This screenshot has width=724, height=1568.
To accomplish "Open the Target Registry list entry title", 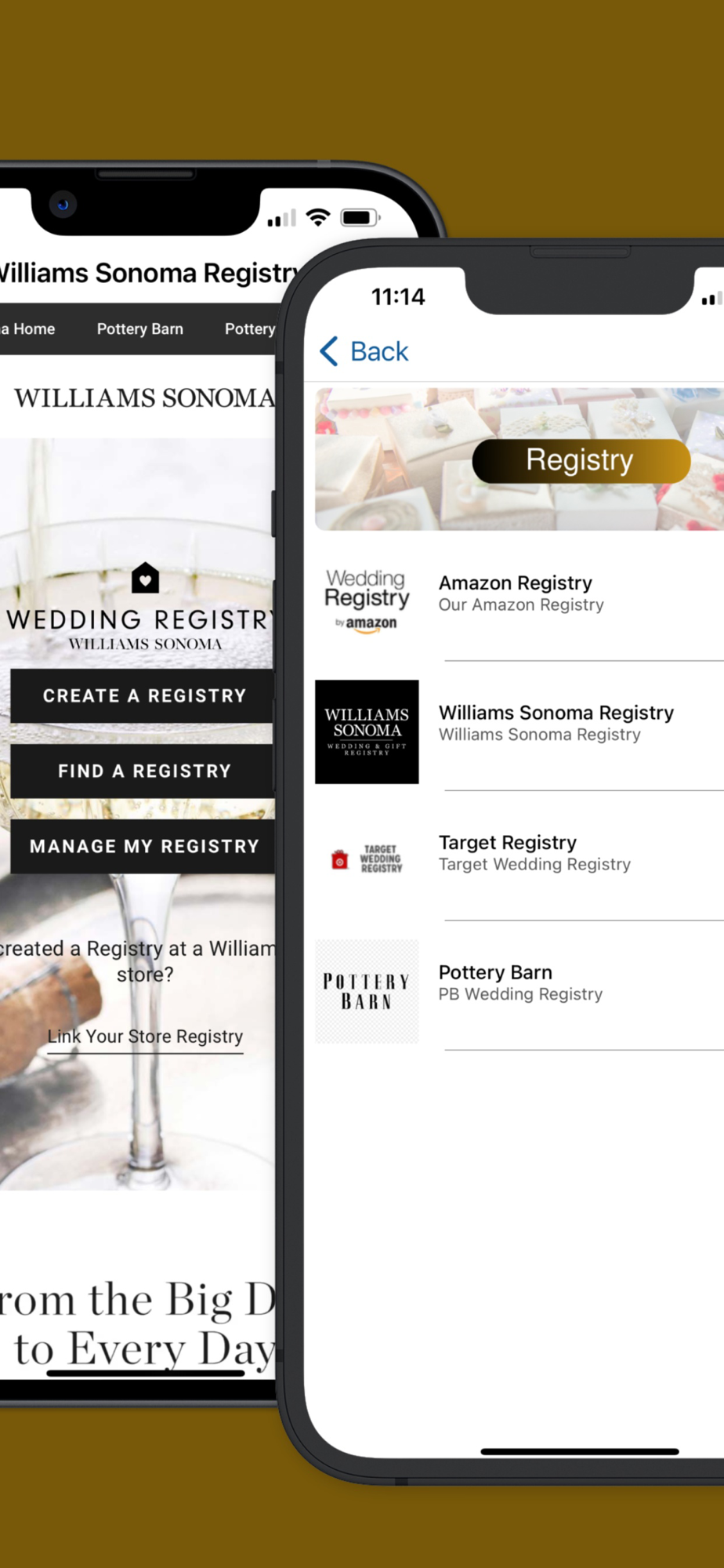I will [x=508, y=842].
